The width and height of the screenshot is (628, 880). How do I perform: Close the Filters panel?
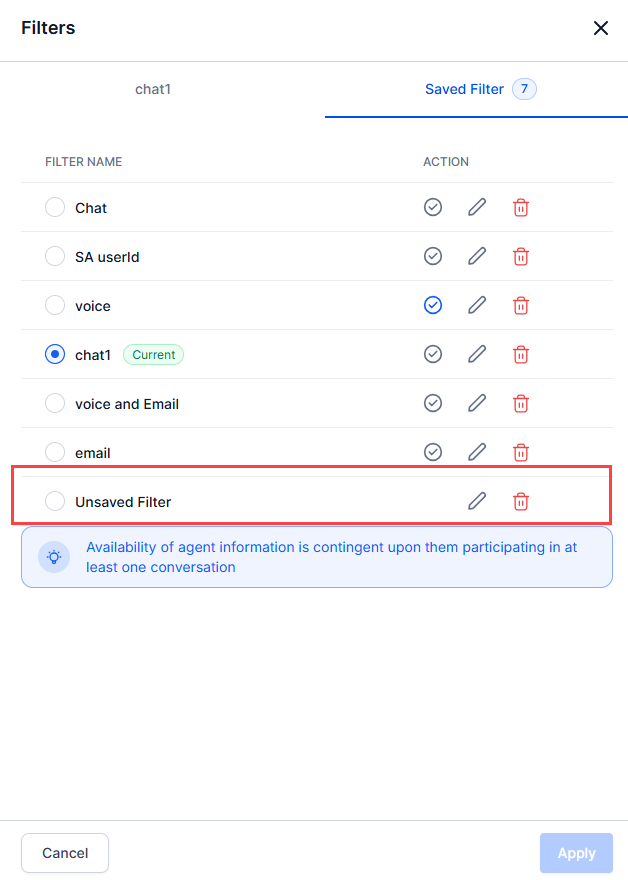click(x=601, y=28)
